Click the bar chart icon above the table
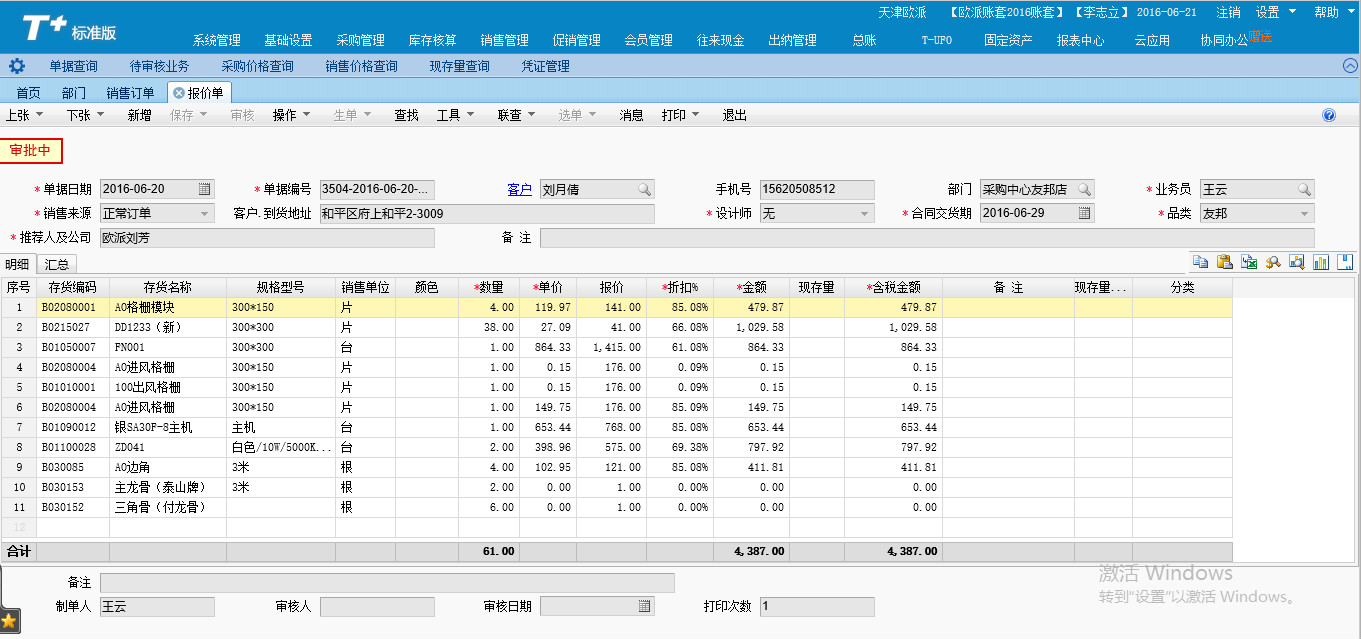The height and width of the screenshot is (639, 1361). pos(1321,262)
